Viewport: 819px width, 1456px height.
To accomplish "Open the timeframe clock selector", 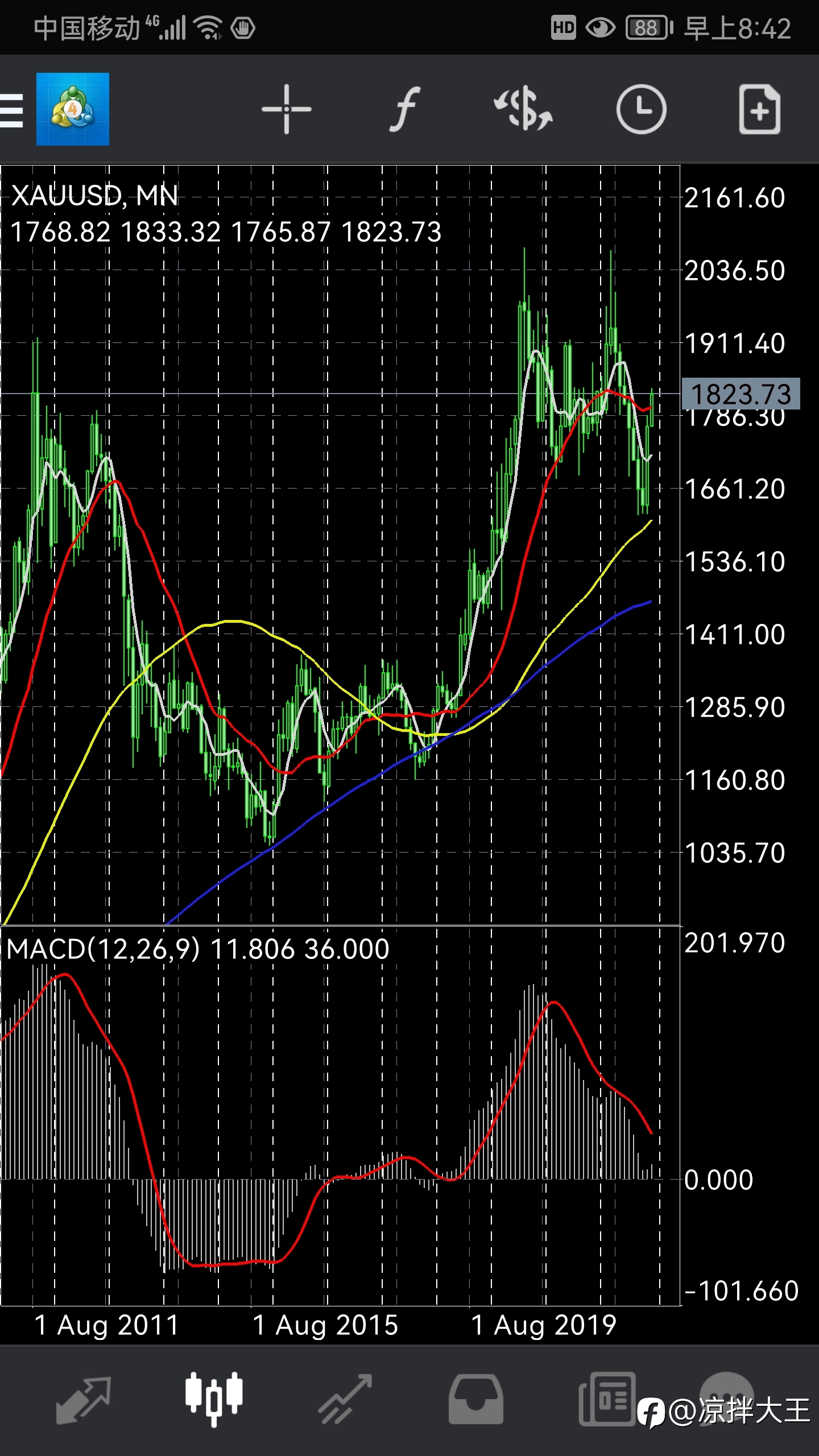I will (641, 109).
